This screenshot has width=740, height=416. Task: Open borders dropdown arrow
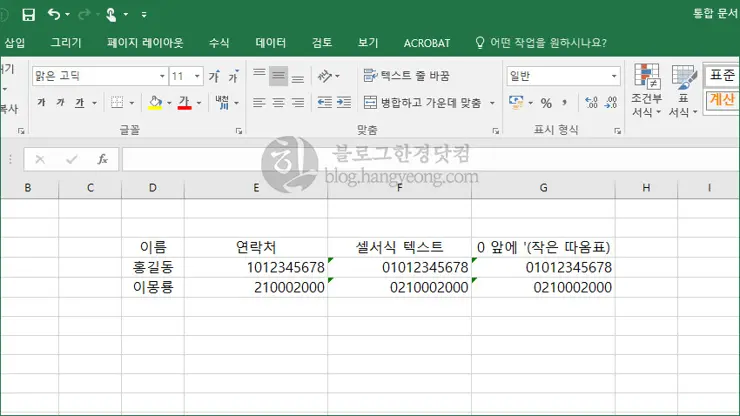pyautogui.click(x=132, y=103)
